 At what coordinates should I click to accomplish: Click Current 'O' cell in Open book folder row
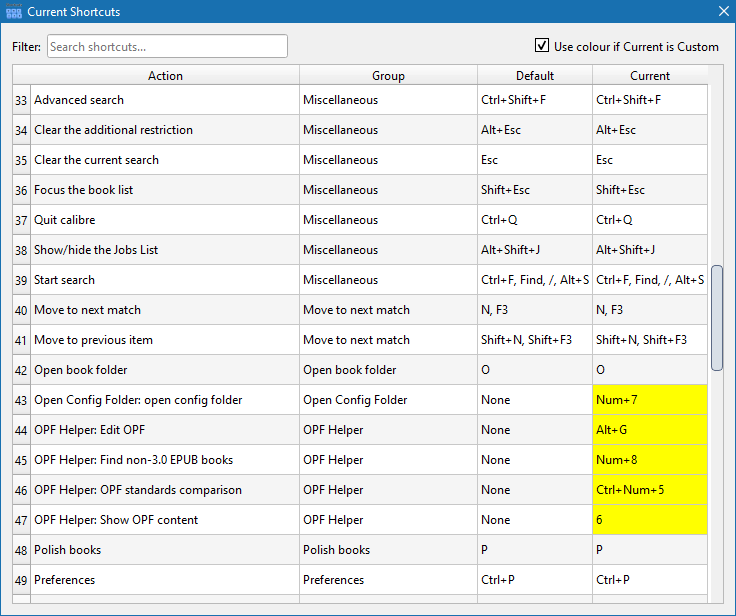(650, 370)
